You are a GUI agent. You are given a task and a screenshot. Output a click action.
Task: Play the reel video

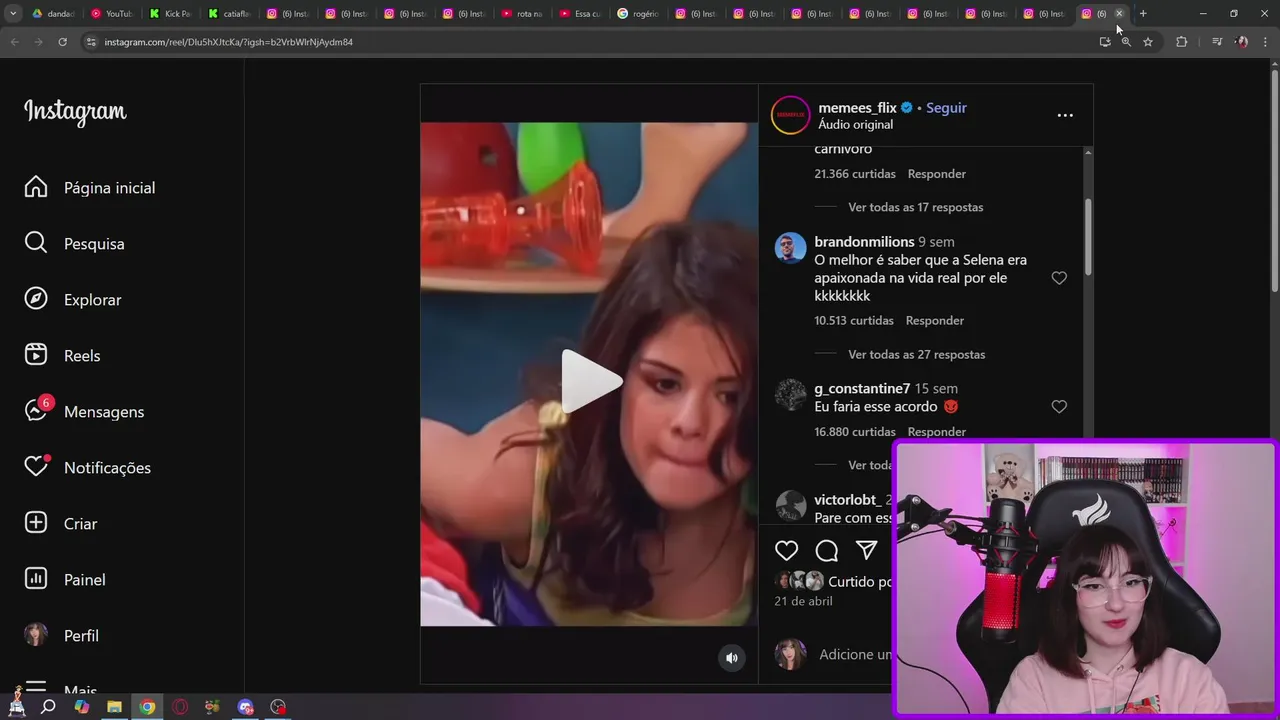coord(590,381)
